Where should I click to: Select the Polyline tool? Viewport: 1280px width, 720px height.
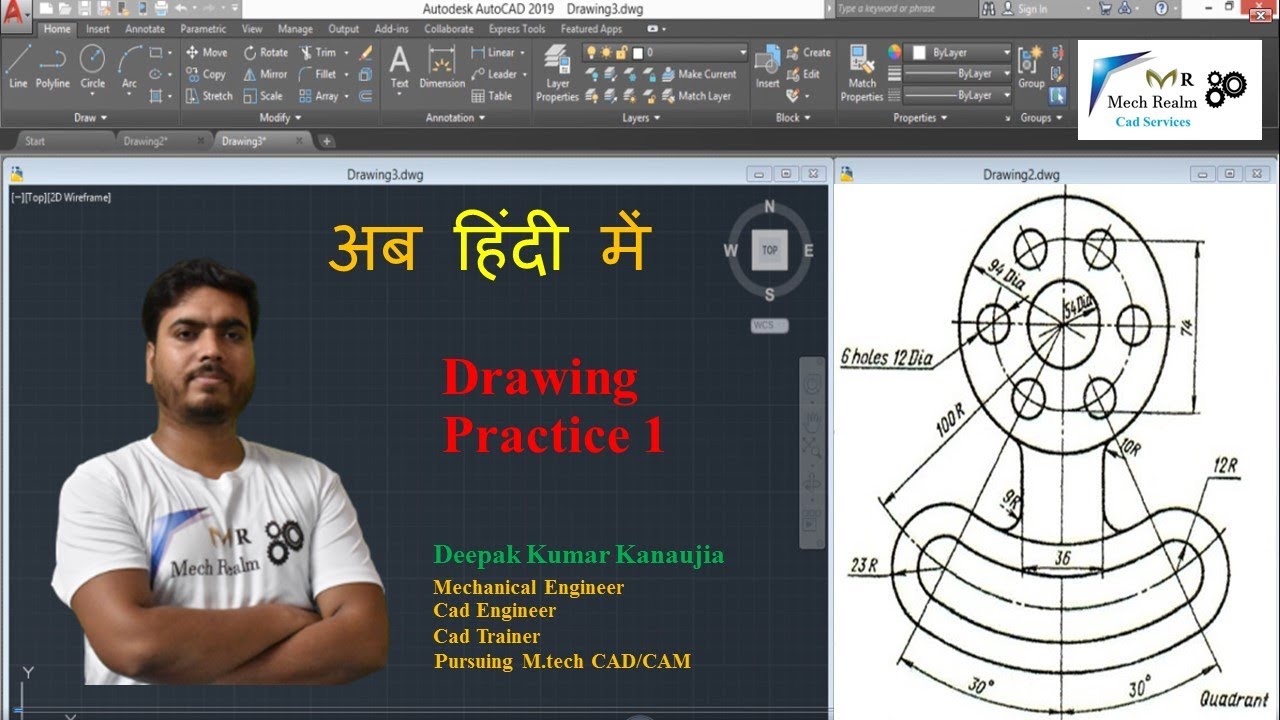pos(53,67)
